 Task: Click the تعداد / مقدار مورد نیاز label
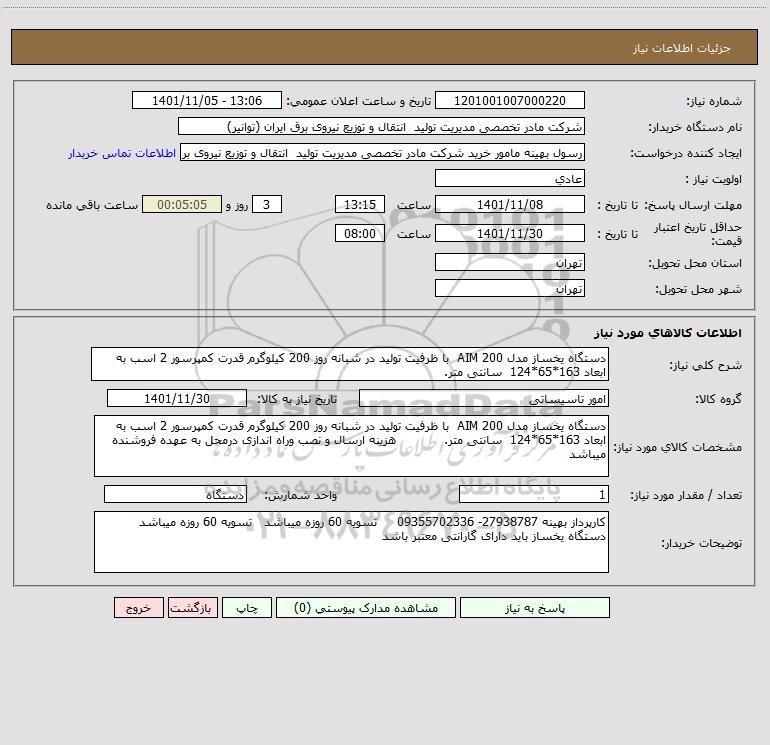(x=686, y=496)
